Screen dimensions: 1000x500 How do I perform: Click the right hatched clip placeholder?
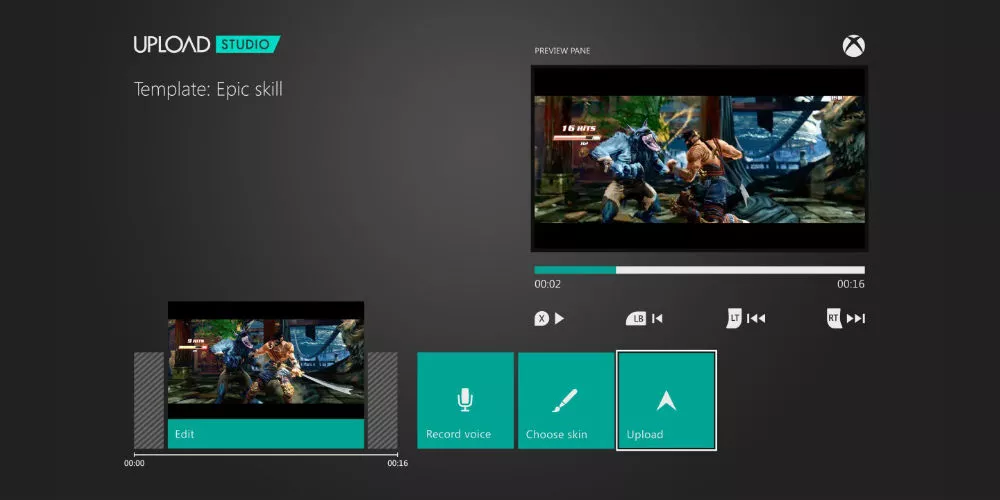(383, 401)
